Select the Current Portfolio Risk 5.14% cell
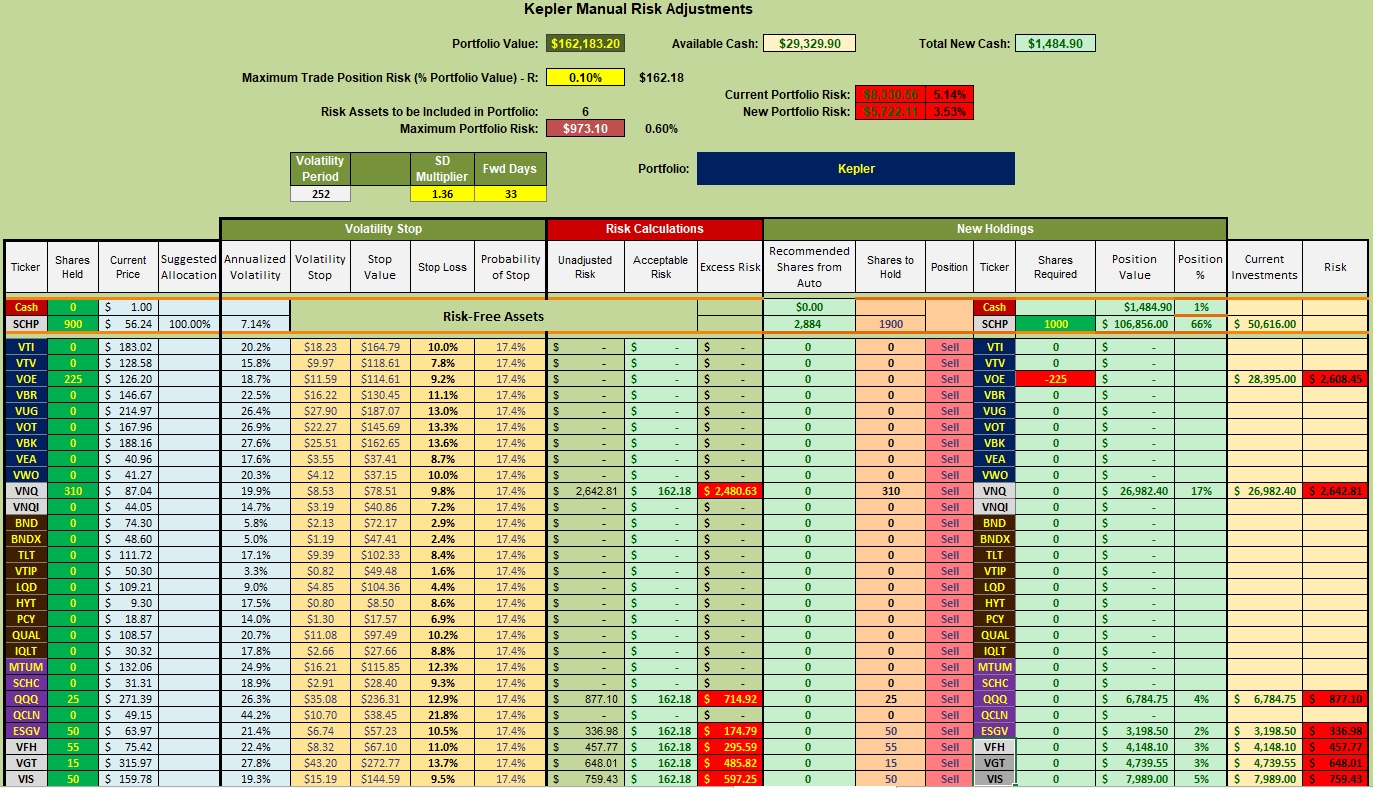1373x788 pixels. 948,94
